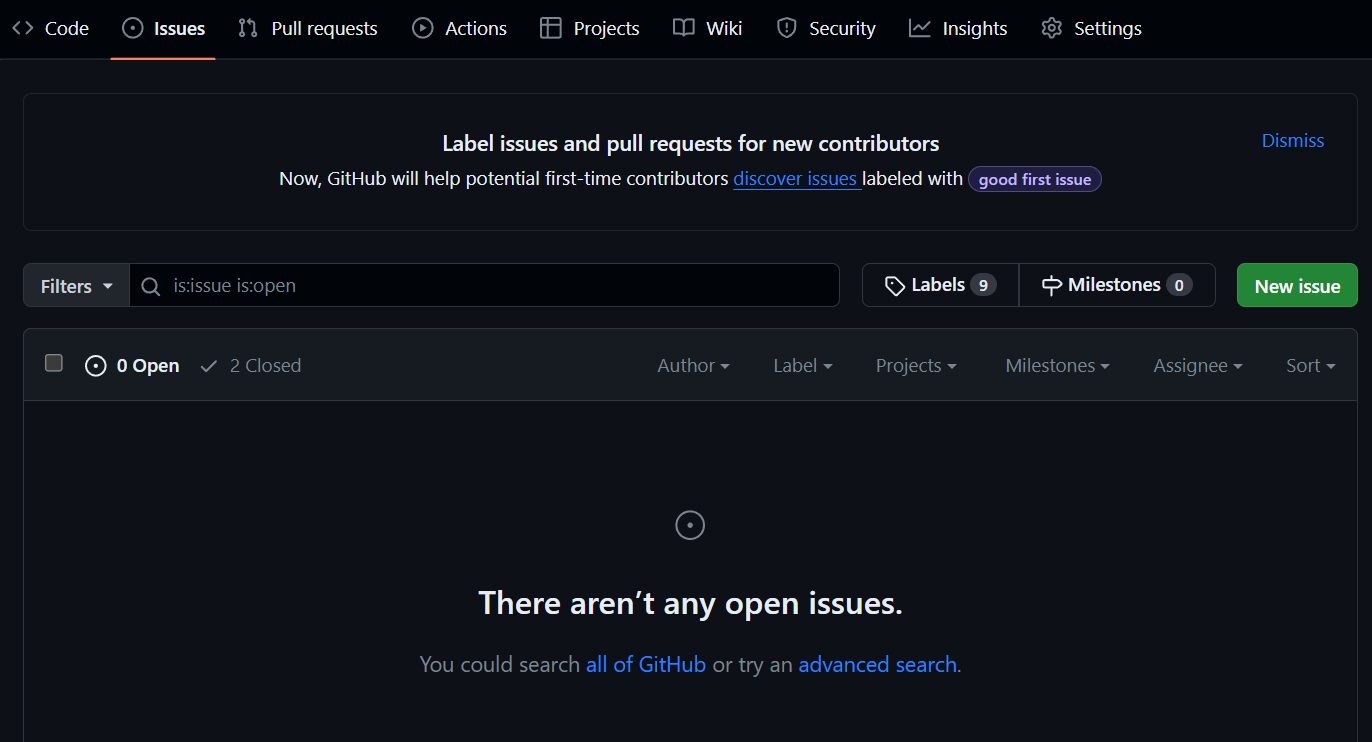The height and width of the screenshot is (742, 1372).
Task: Click the large empty-state issue icon
Action: pyautogui.click(x=690, y=525)
